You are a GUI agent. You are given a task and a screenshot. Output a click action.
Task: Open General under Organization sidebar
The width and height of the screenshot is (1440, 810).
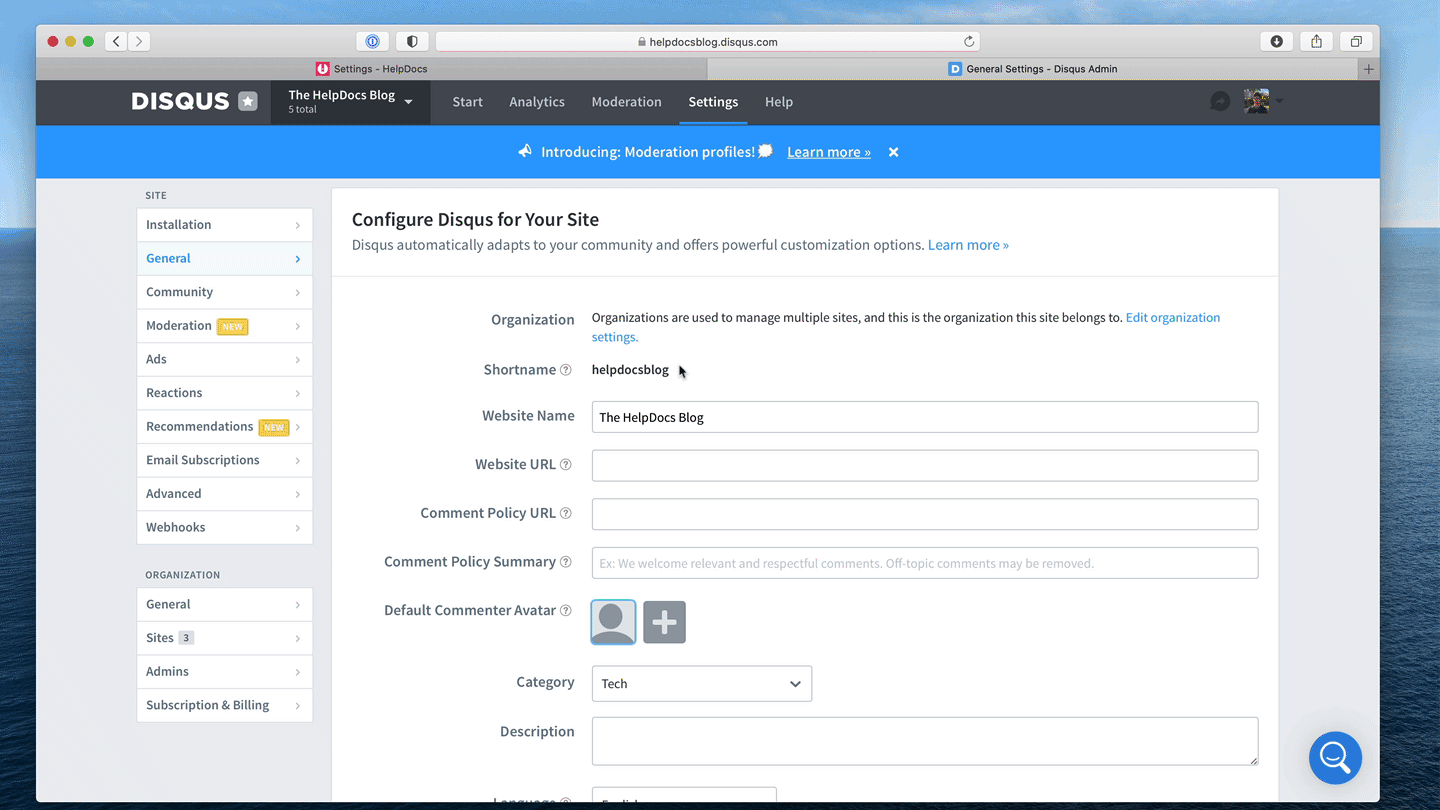[x=224, y=605]
